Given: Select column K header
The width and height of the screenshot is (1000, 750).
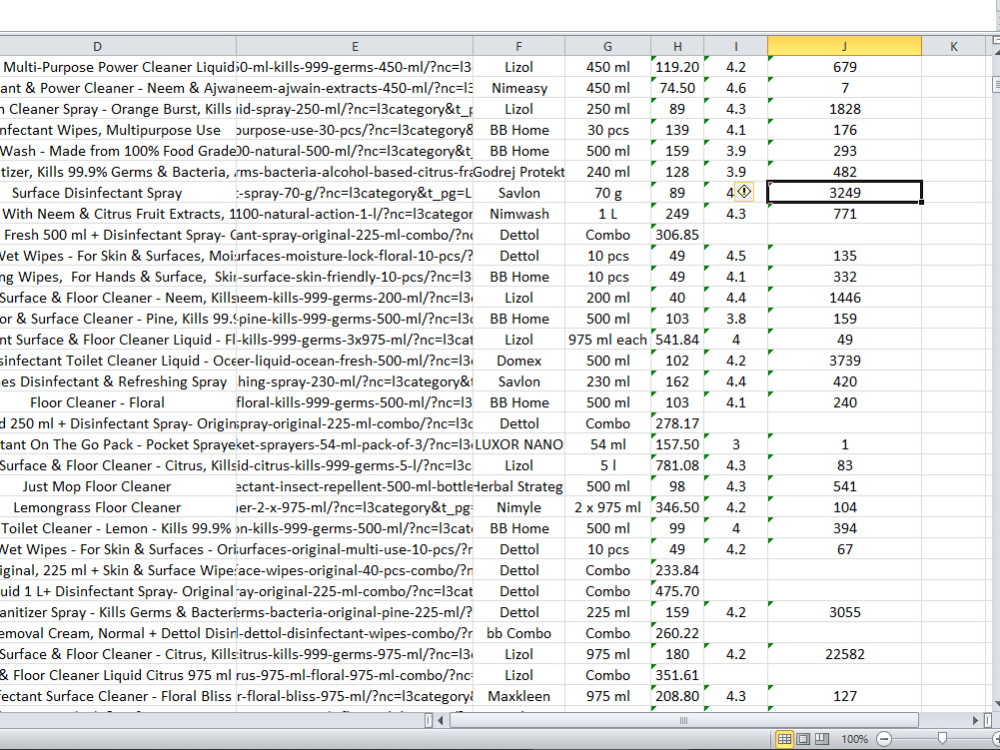Looking at the screenshot, I should coord(953,46).
